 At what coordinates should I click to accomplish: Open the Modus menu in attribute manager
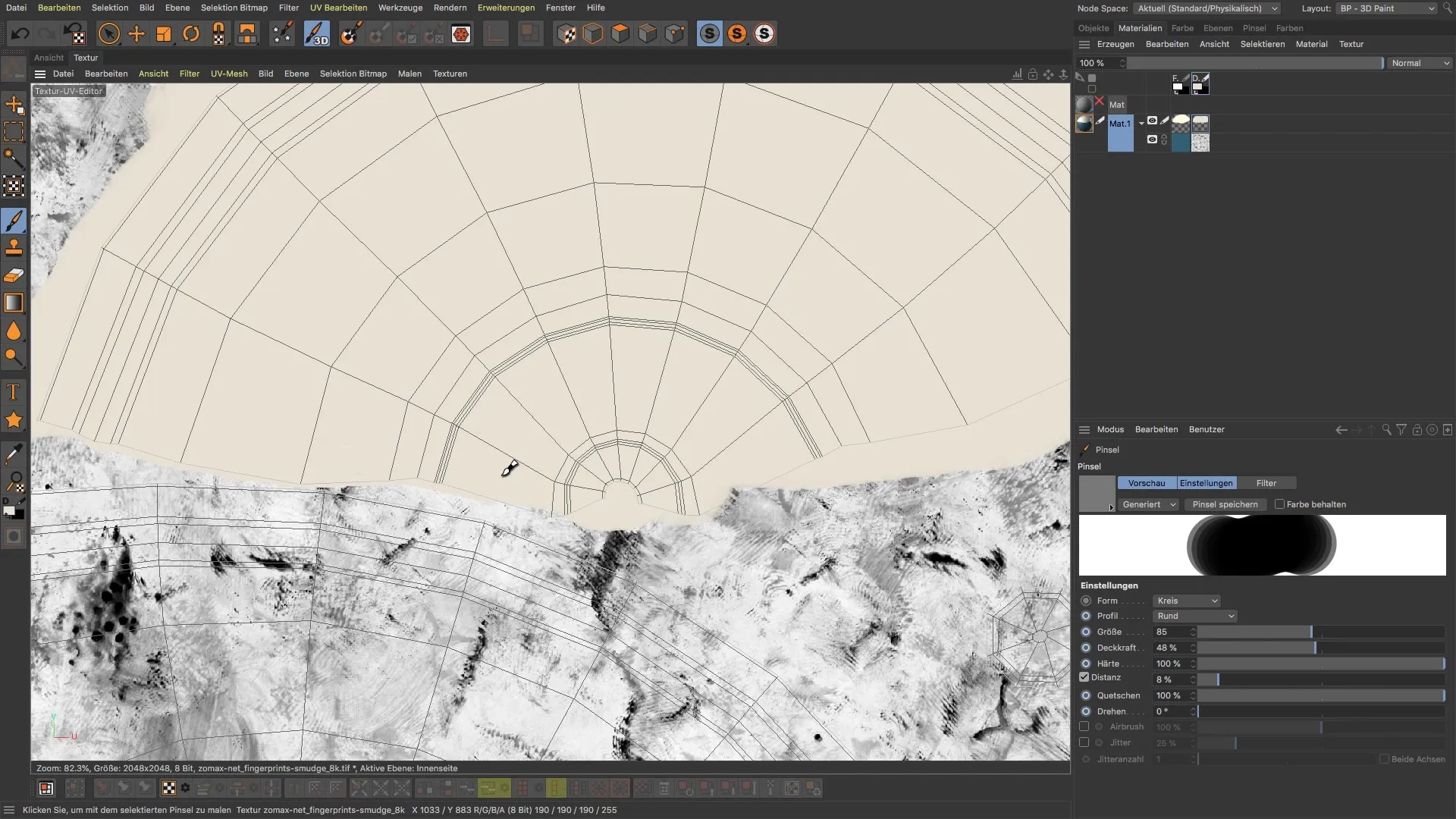(1110, 429)
